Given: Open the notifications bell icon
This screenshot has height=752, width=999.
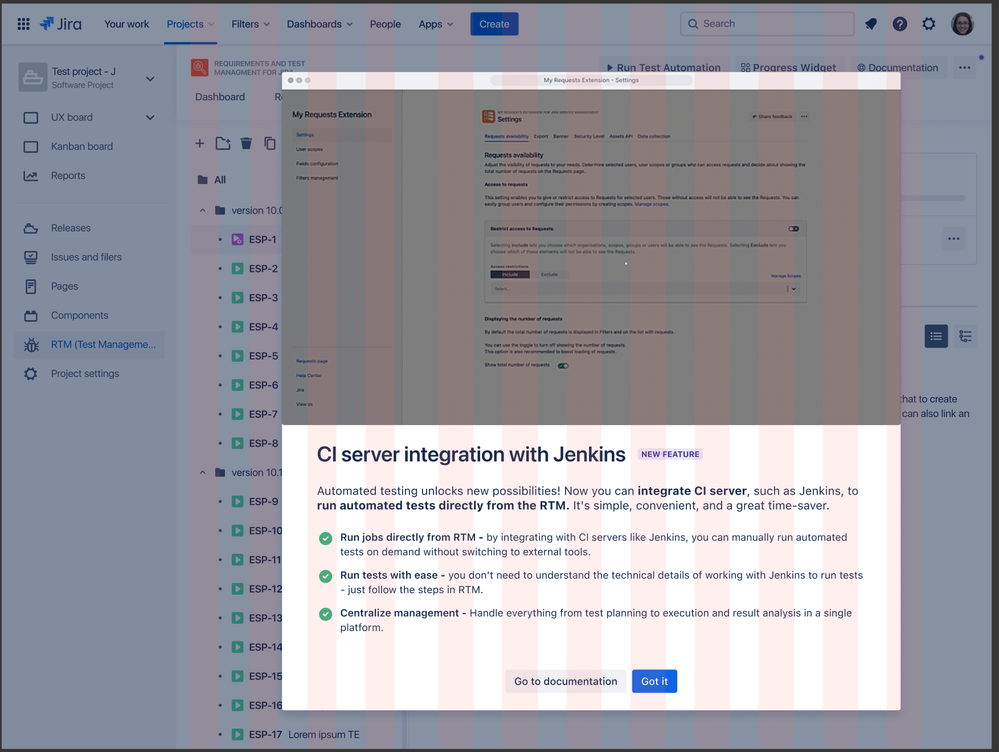Looking at the screenshot, I should (870, 24).
